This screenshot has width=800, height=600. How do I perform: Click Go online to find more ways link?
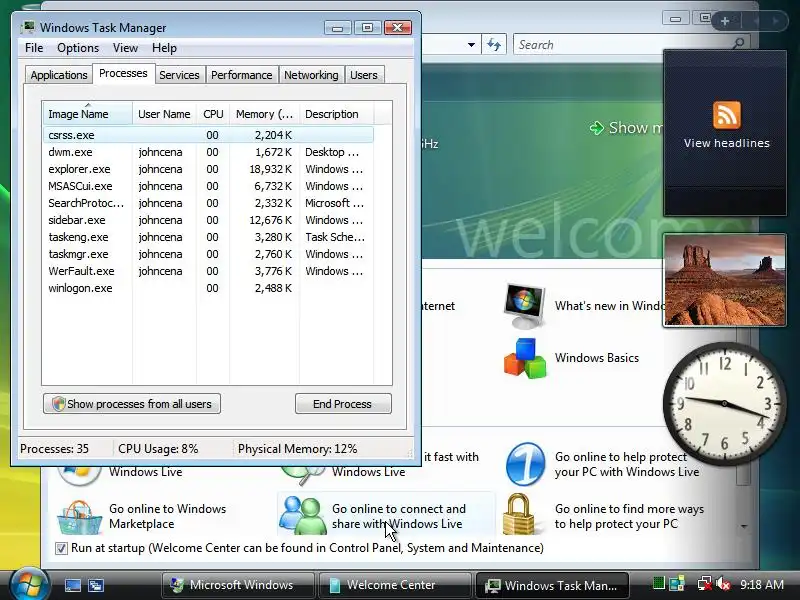tap(629, 516)
